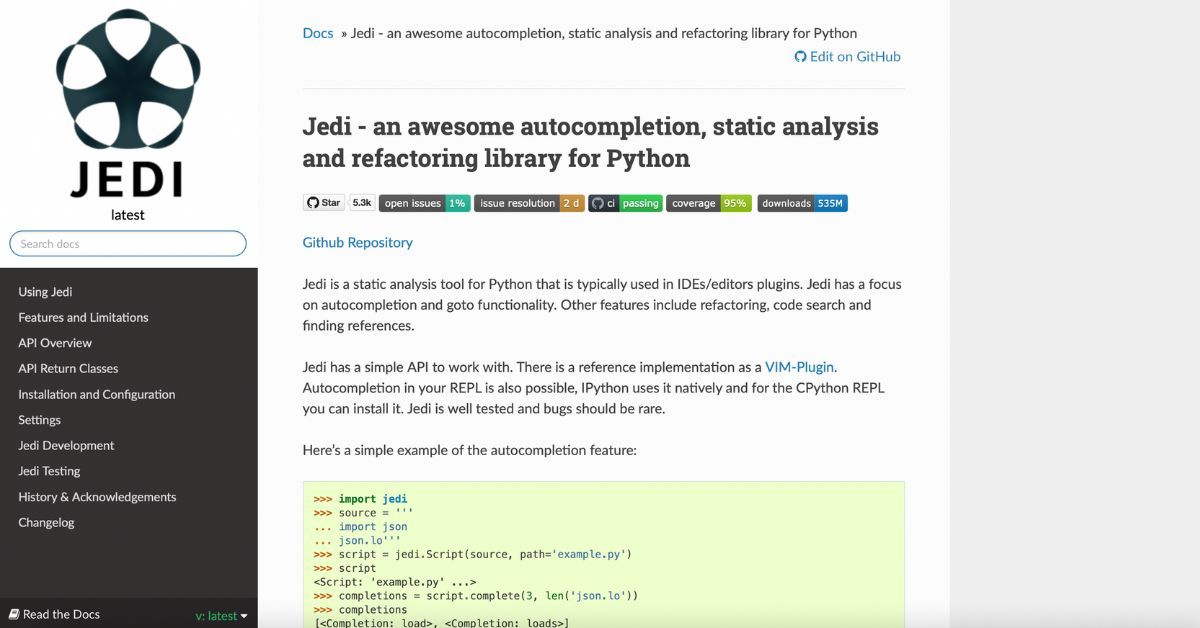Expand the v: latest version flyout
Screen dimensions: 1200x628
pos(221,615)
